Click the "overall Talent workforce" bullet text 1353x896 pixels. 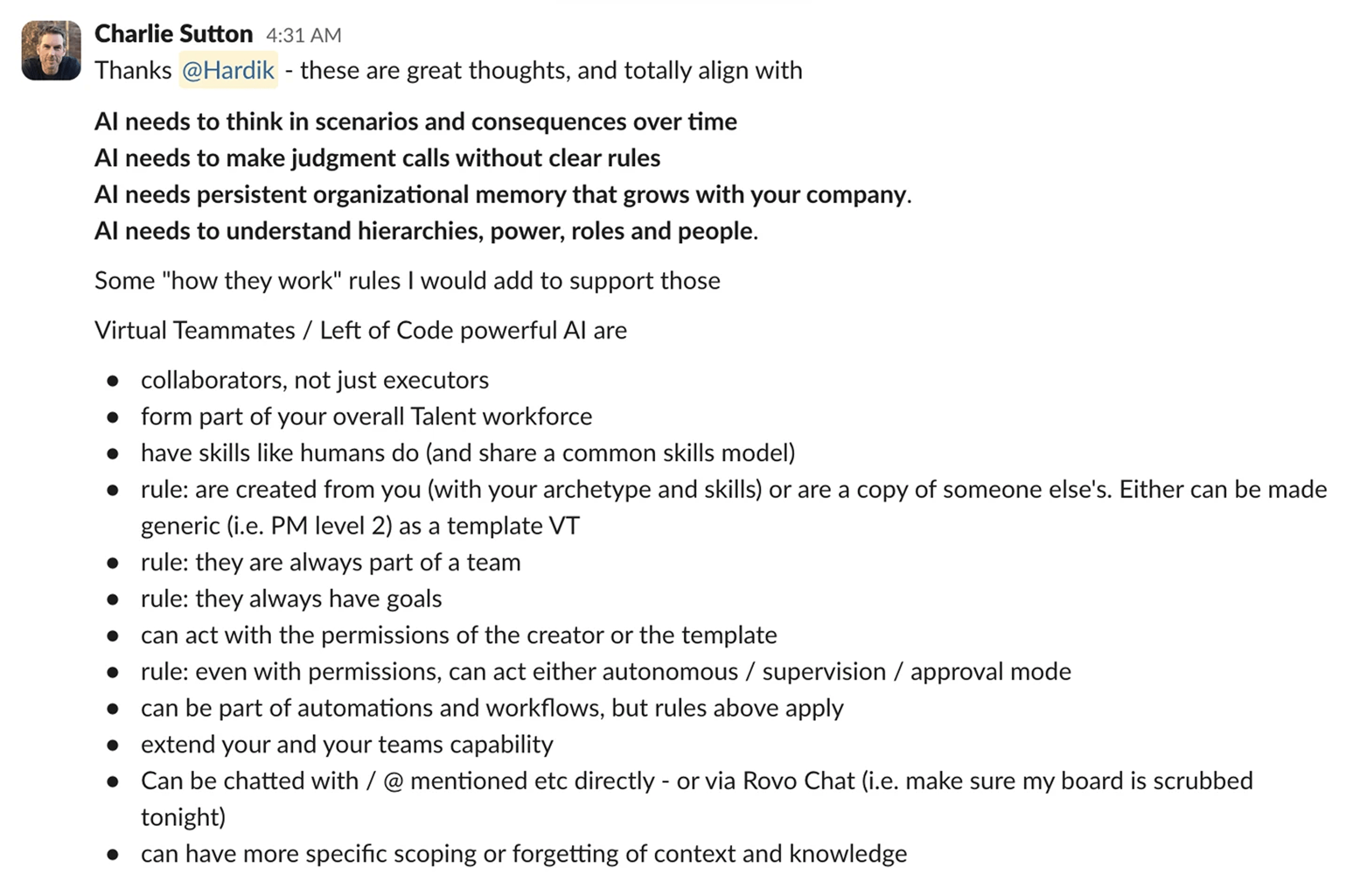[x=366, y=417]
